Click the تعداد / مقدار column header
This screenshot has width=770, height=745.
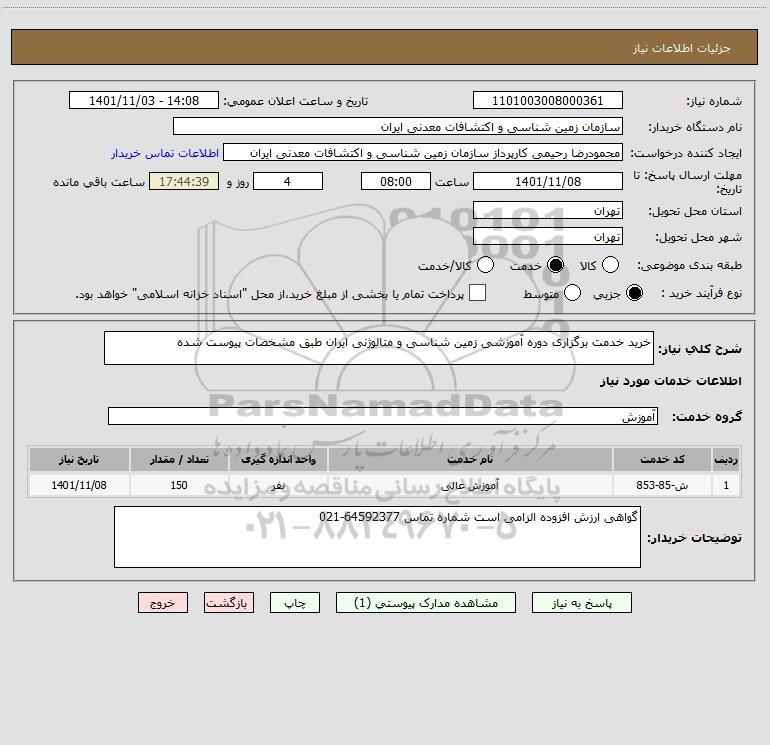click(x=179, y=459)
